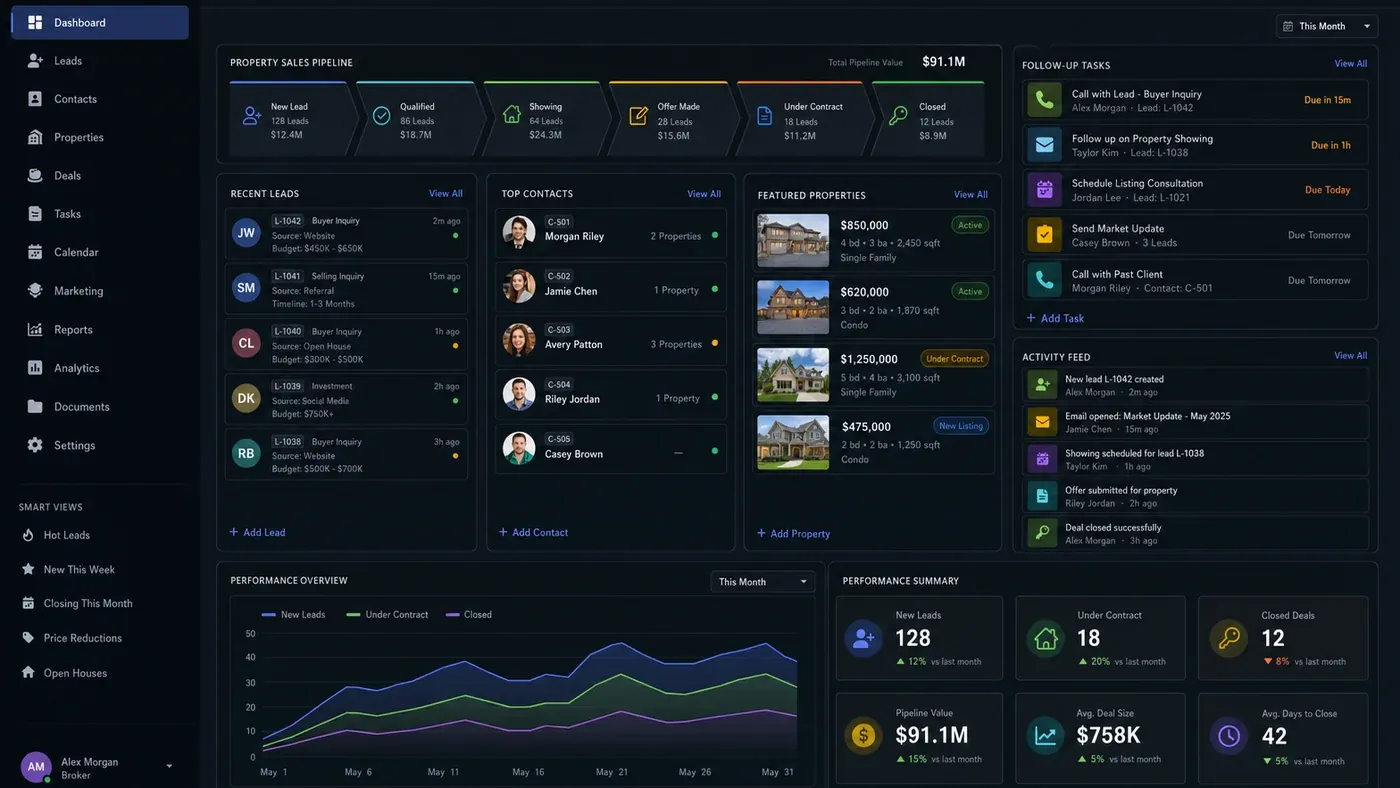Viewport: 1400px width, 788px height.
Task: Click the Showing stage house icon
Action: click(x=511, y=115)
